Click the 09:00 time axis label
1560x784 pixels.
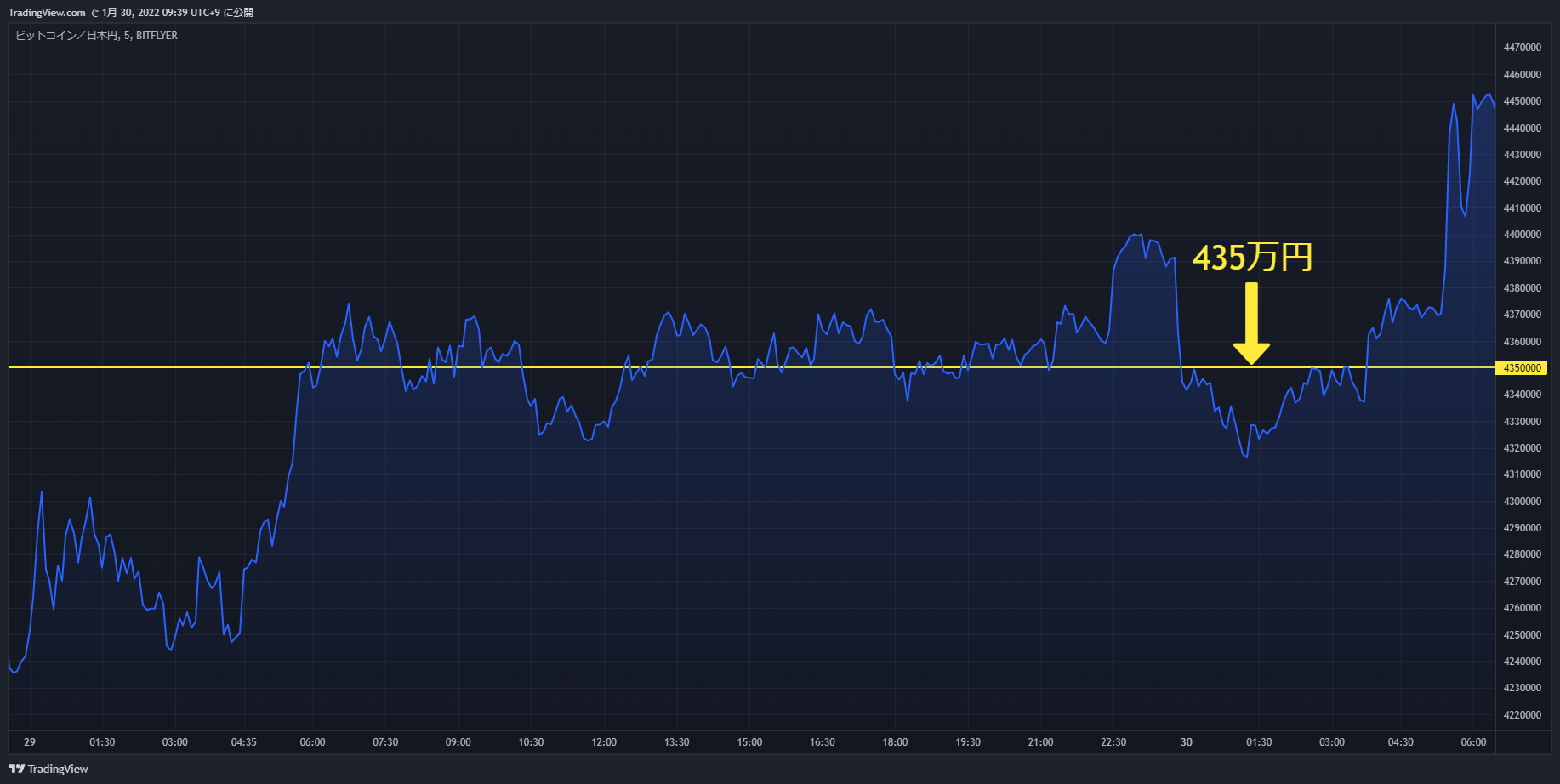[x=458, y=742]
